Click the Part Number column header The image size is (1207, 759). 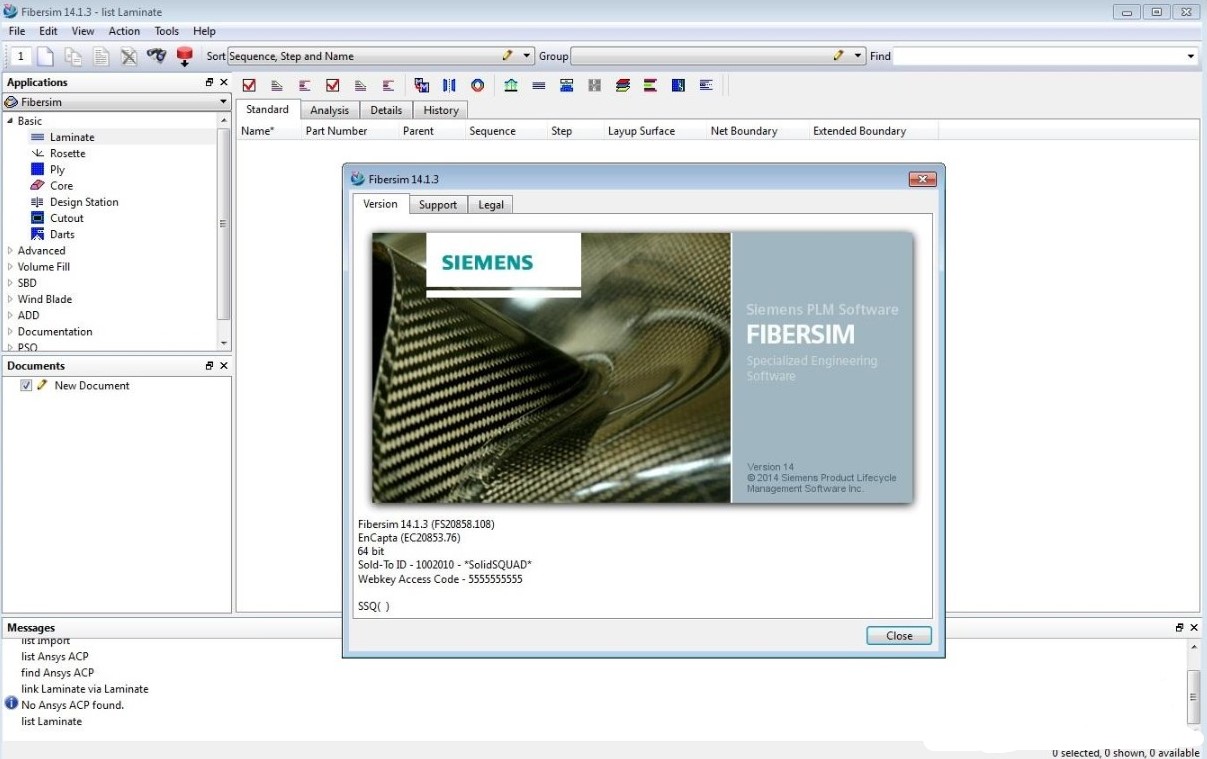click(337, 131)
